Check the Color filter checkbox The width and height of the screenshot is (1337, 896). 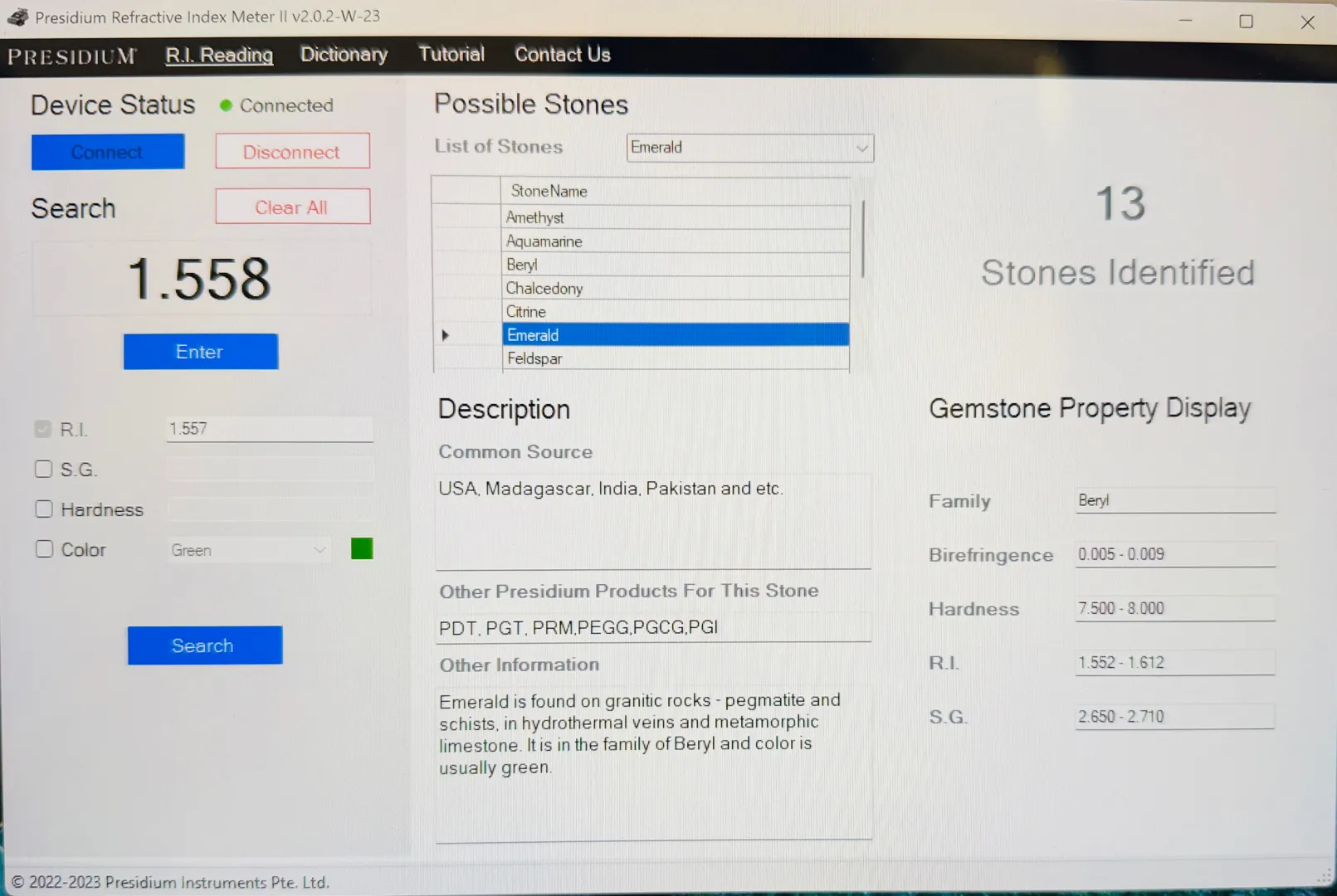44,549
